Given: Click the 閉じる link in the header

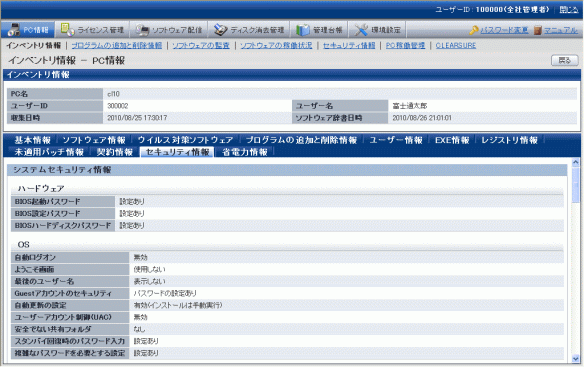Looking at the screenshot, I should [569, 10].
